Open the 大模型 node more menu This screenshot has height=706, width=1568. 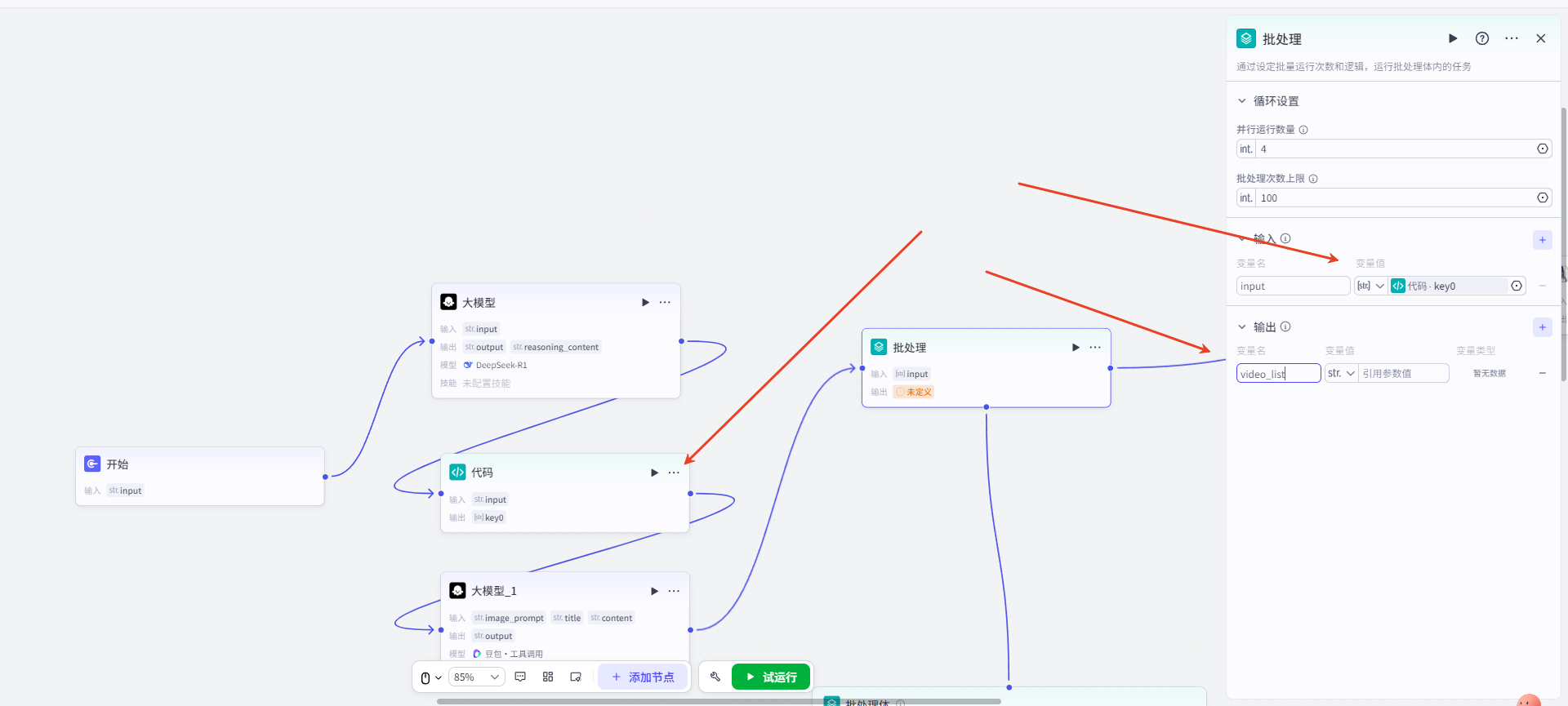click(666, 302)
